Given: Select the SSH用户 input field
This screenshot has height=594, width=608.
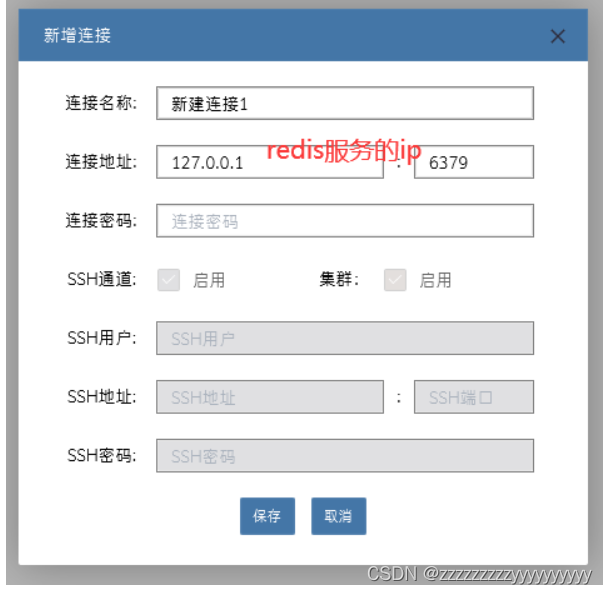Looking at the screenshot, I should click(x=345, y=338).
